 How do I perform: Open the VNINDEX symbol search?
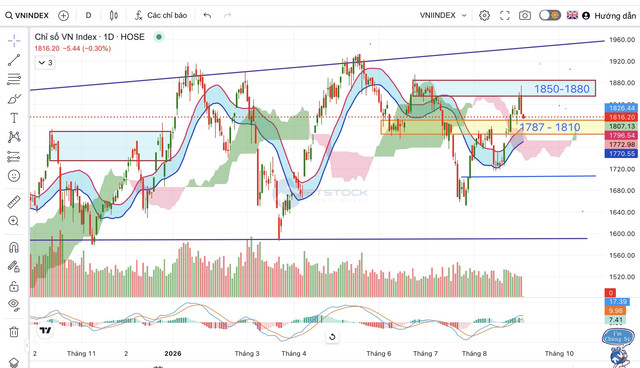[27, 16]
